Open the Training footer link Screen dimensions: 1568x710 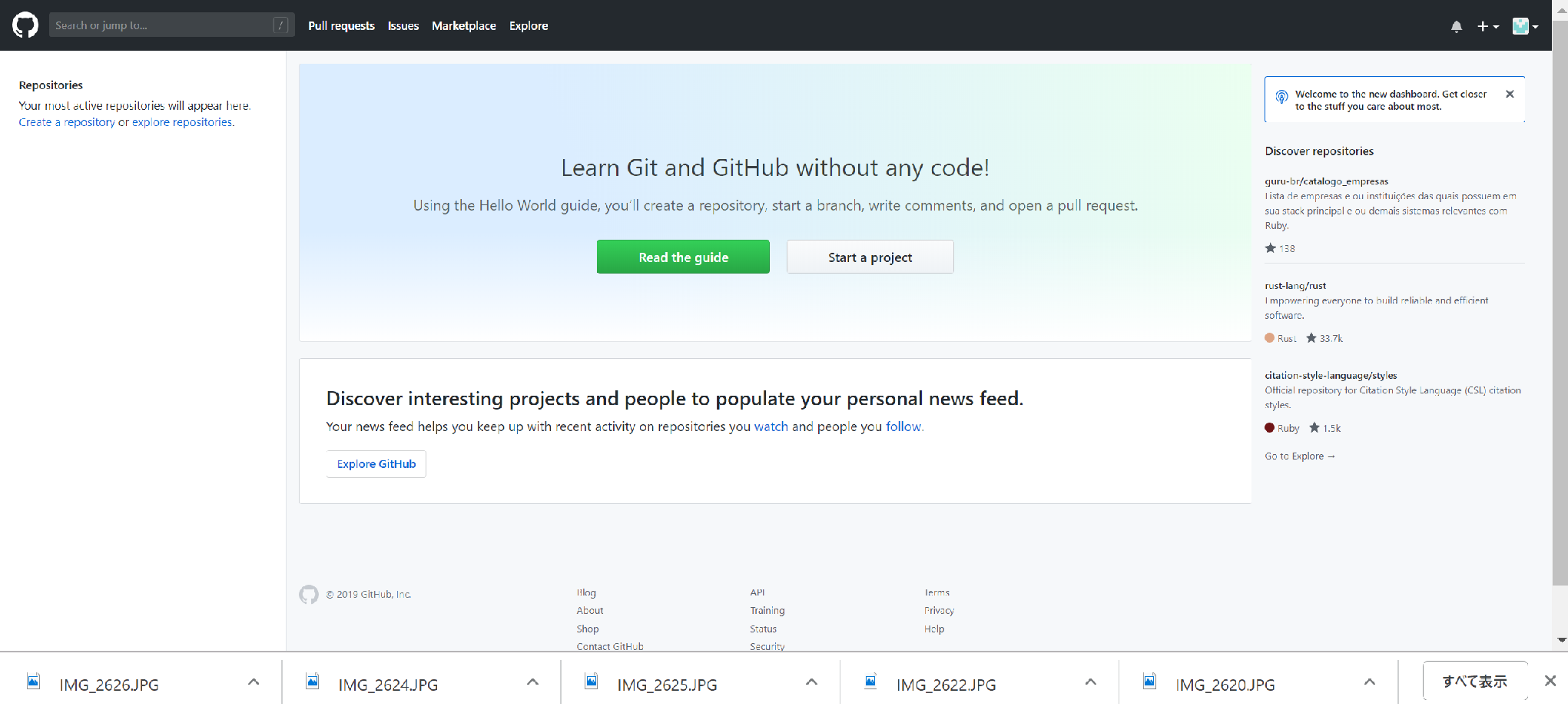[767, 611]
